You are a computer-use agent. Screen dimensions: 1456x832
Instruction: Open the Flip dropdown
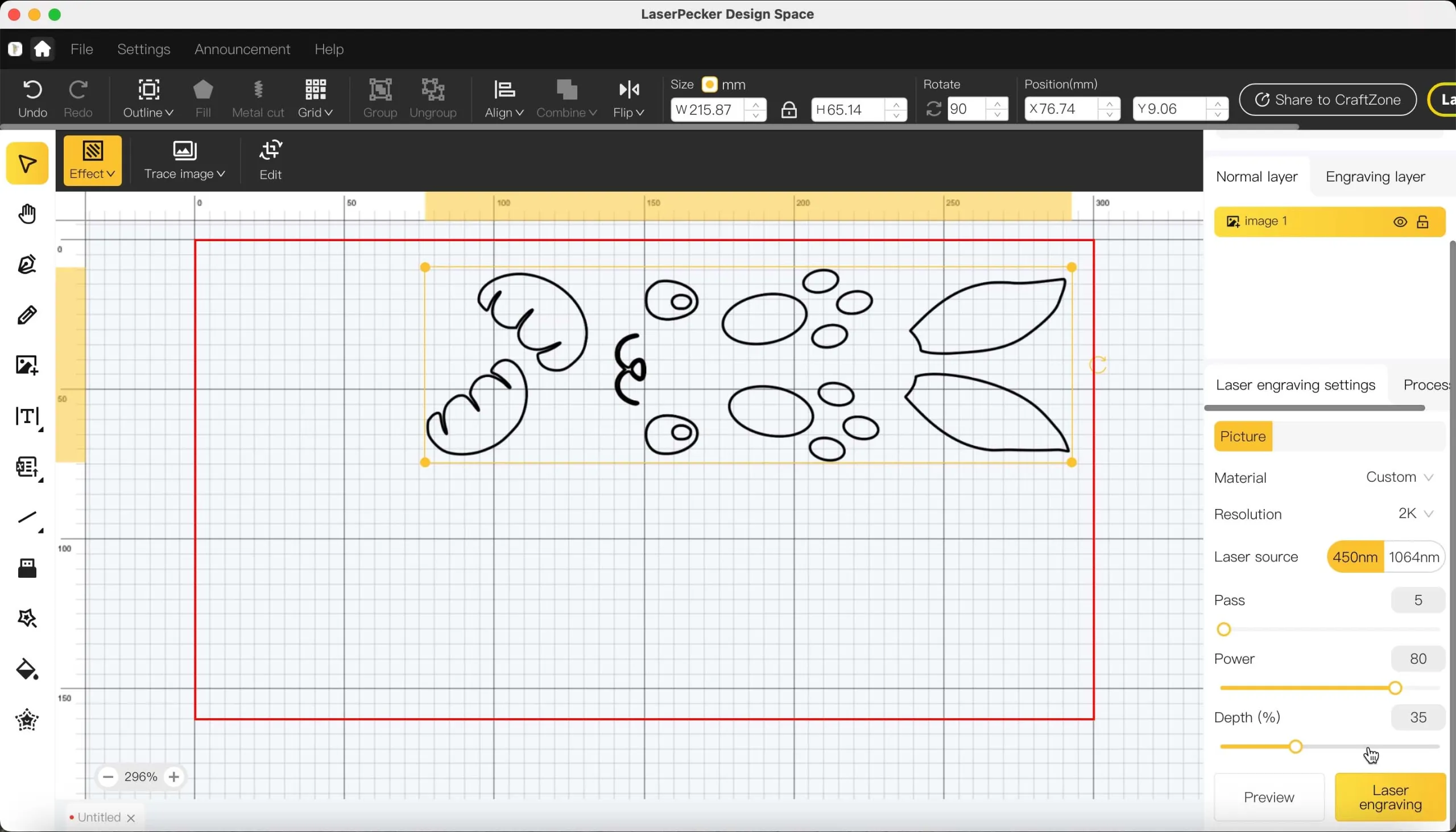629,98
